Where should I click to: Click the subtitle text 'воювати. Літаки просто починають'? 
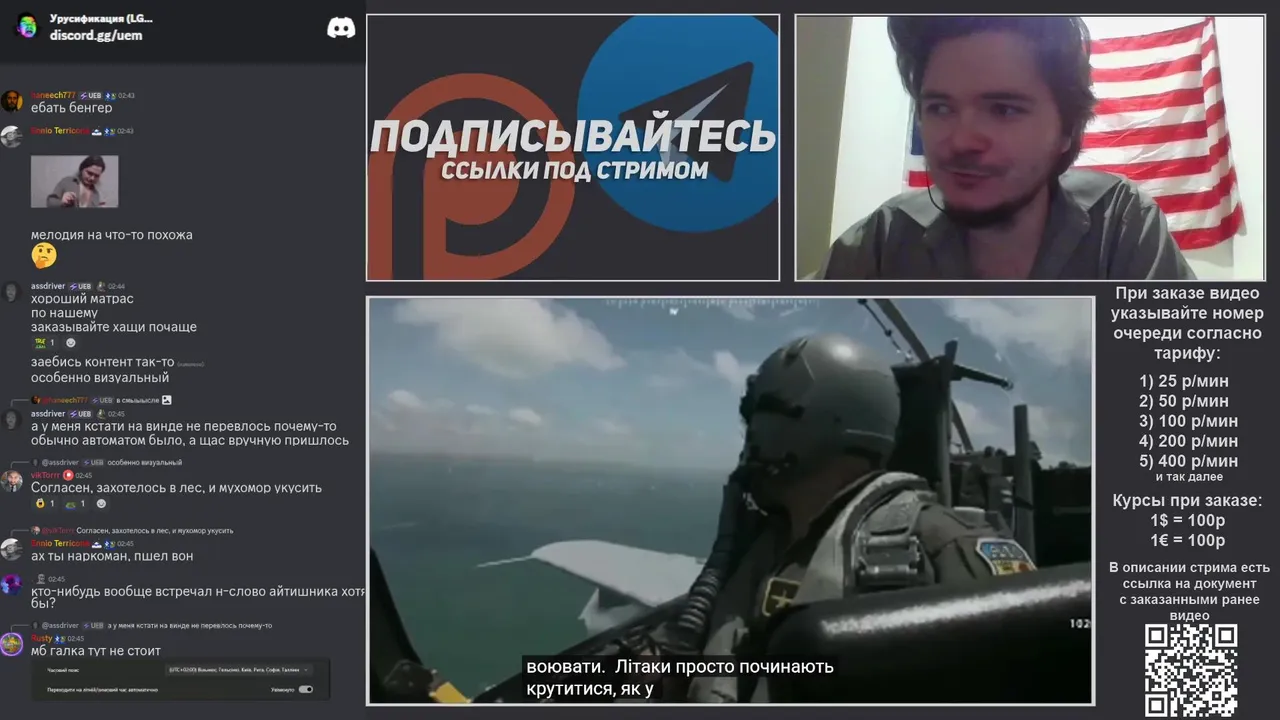680,666
